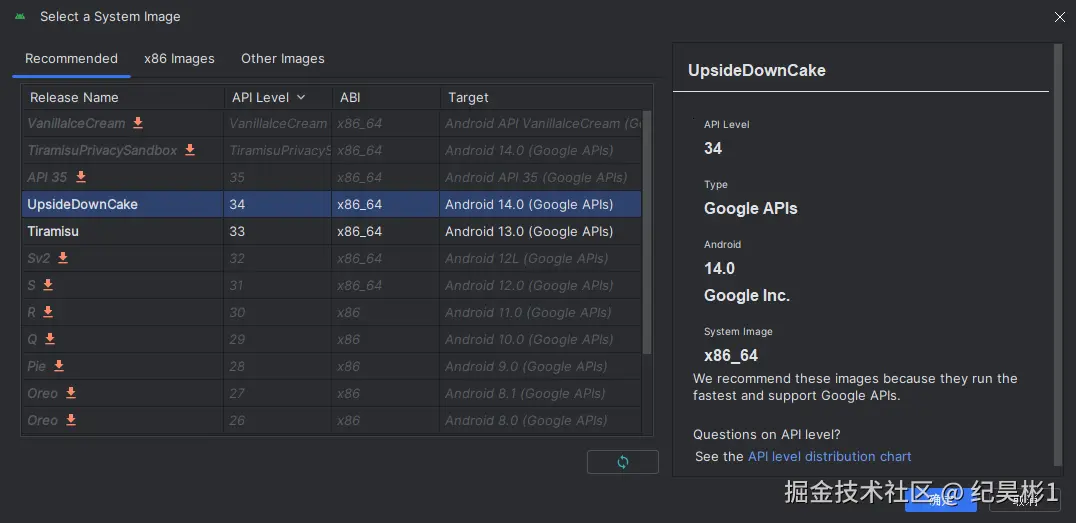1076x523 pixels.
Task: Click download icon next to API 35
Action: click(81, 177)
